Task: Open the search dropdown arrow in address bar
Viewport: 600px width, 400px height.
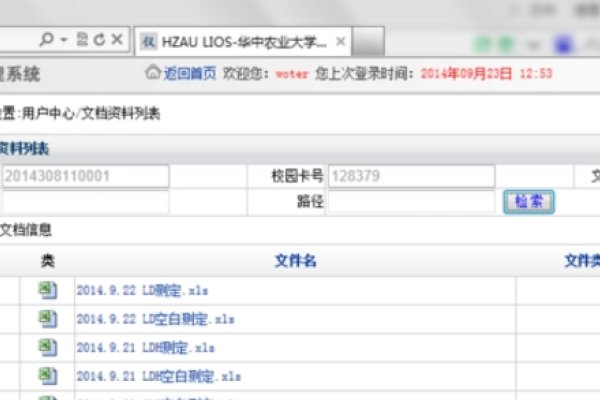Action: 64,39
